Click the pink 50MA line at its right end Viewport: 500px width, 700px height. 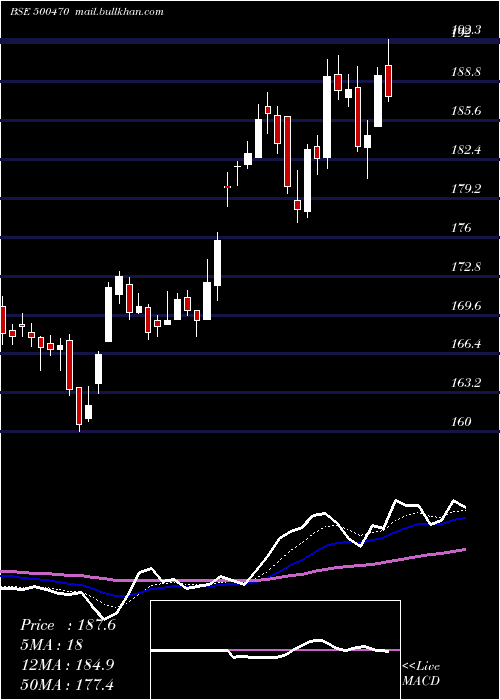click(464, 550)
